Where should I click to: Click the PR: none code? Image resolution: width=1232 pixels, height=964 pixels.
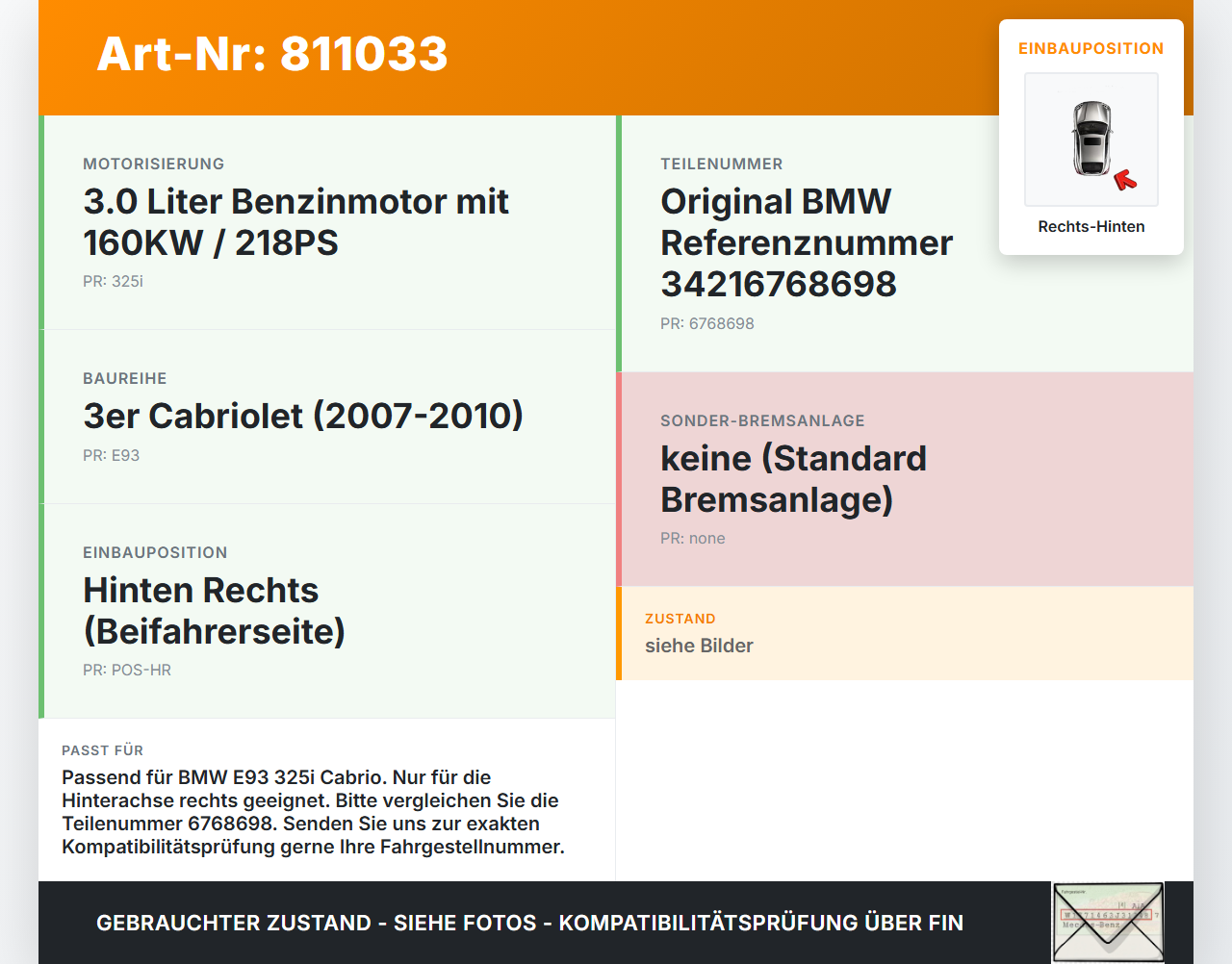[x=693, y=538]
